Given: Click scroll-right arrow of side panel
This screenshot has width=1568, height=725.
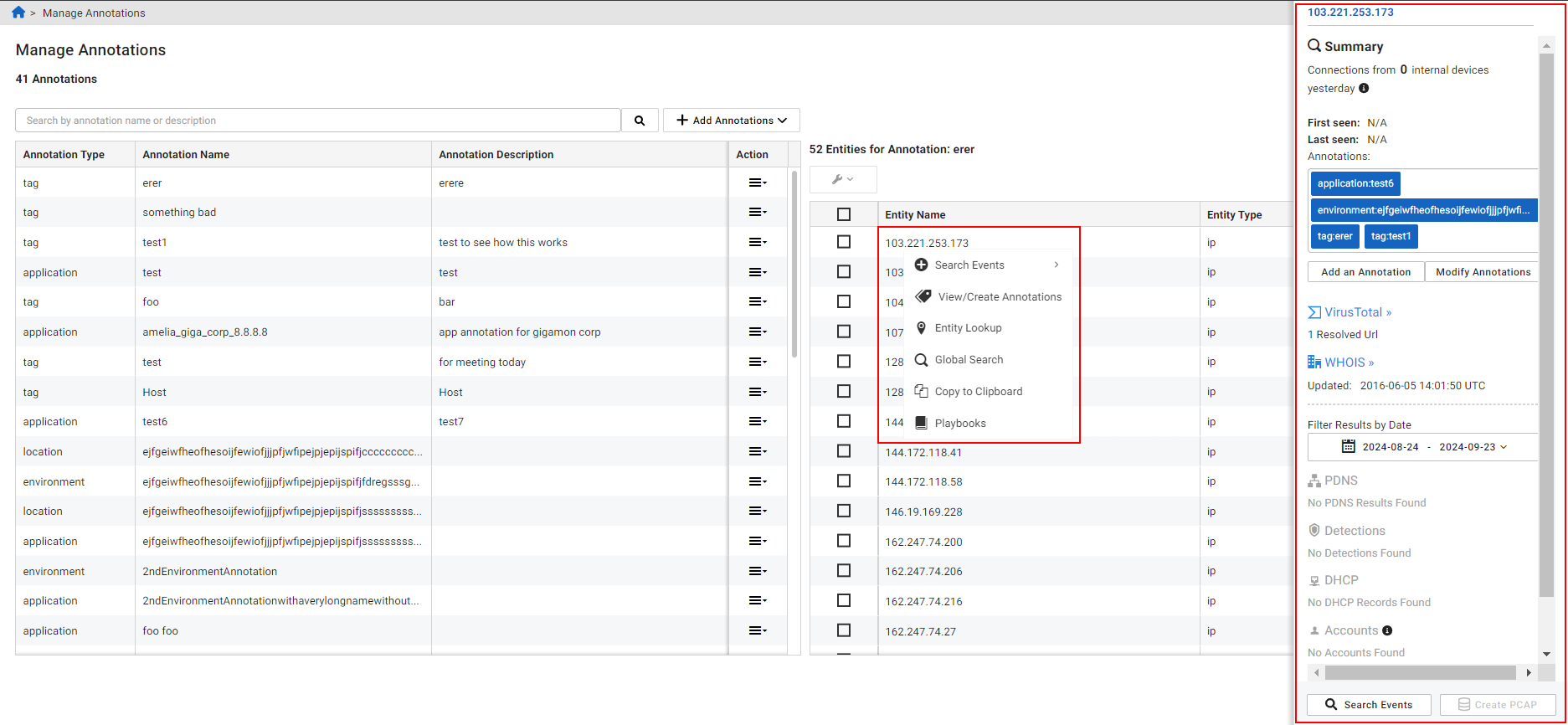Looking at the screenshot, I should tap(1529, 672).
